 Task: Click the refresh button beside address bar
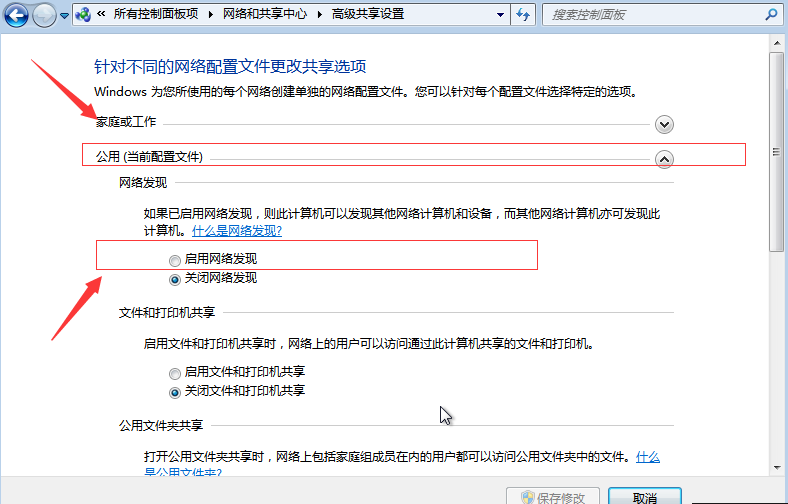[523, 16]
